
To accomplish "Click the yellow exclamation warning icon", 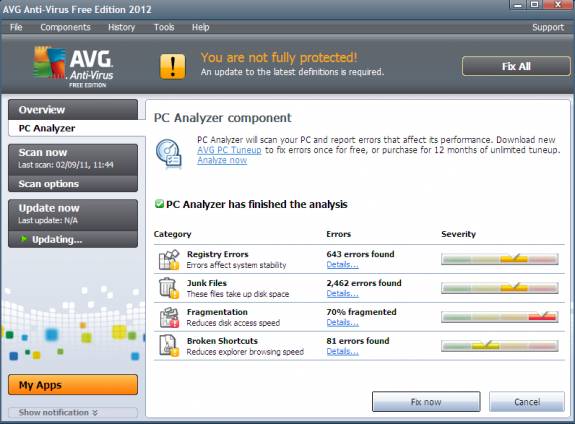I will tap(173, 66).
